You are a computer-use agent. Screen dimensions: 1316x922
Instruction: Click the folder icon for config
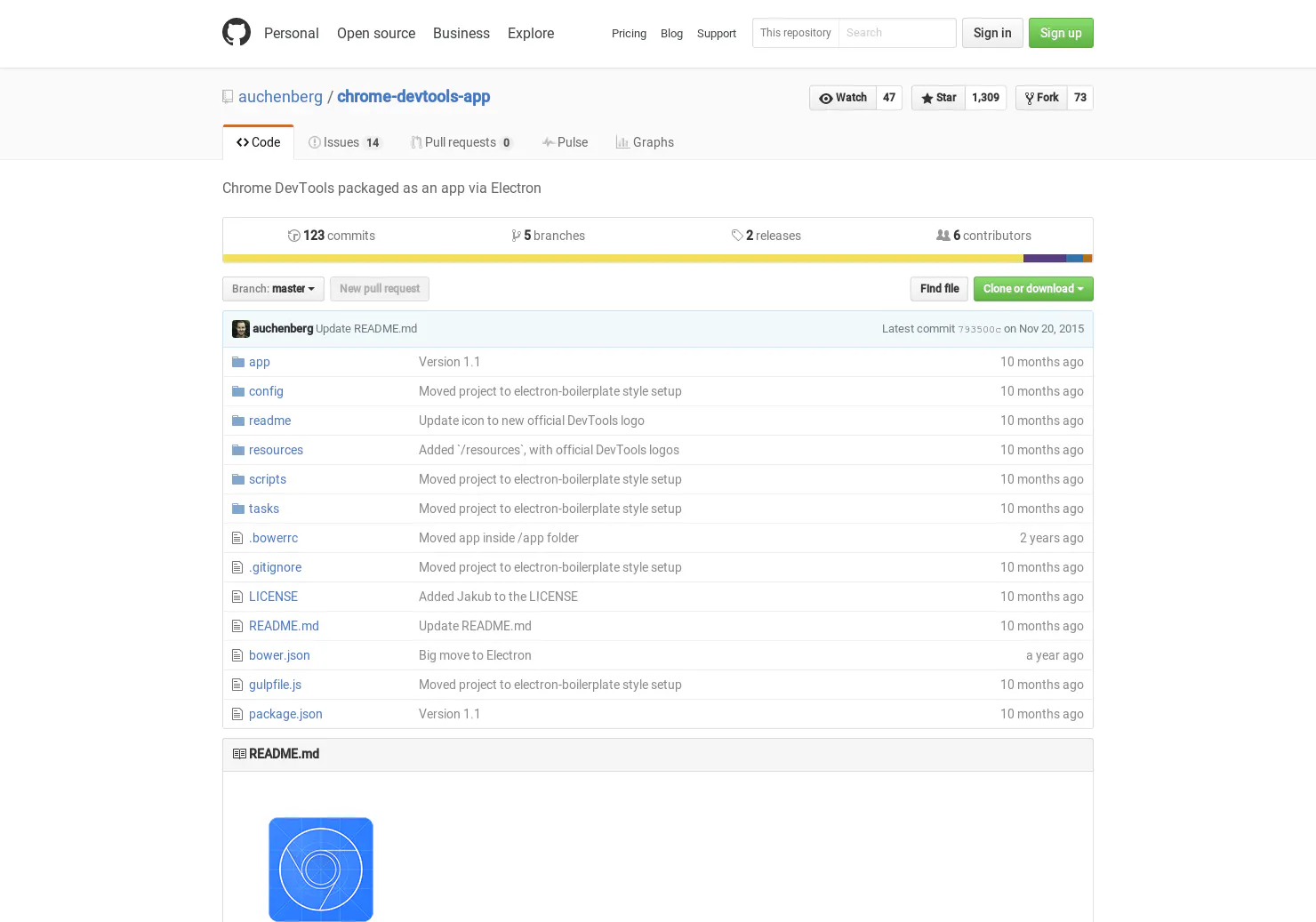[x=238, y=391]
